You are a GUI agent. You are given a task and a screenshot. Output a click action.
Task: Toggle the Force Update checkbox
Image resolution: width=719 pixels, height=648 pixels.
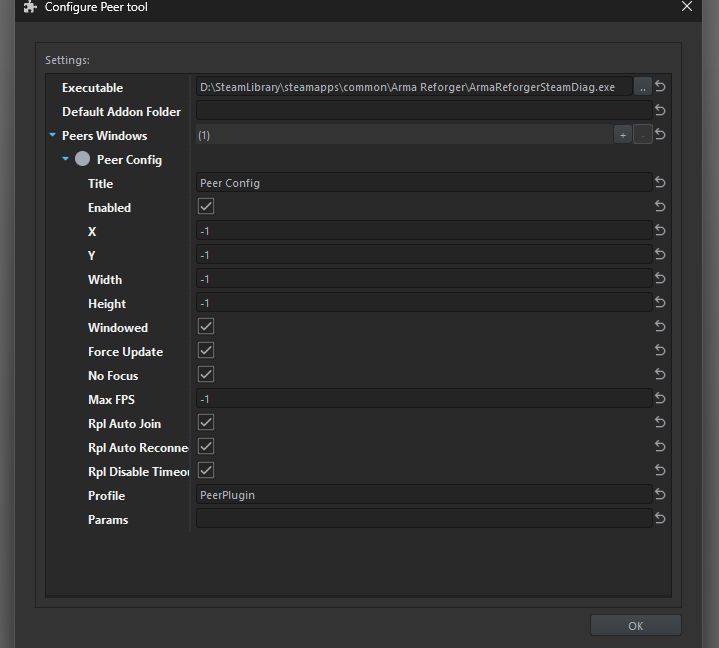206,350
